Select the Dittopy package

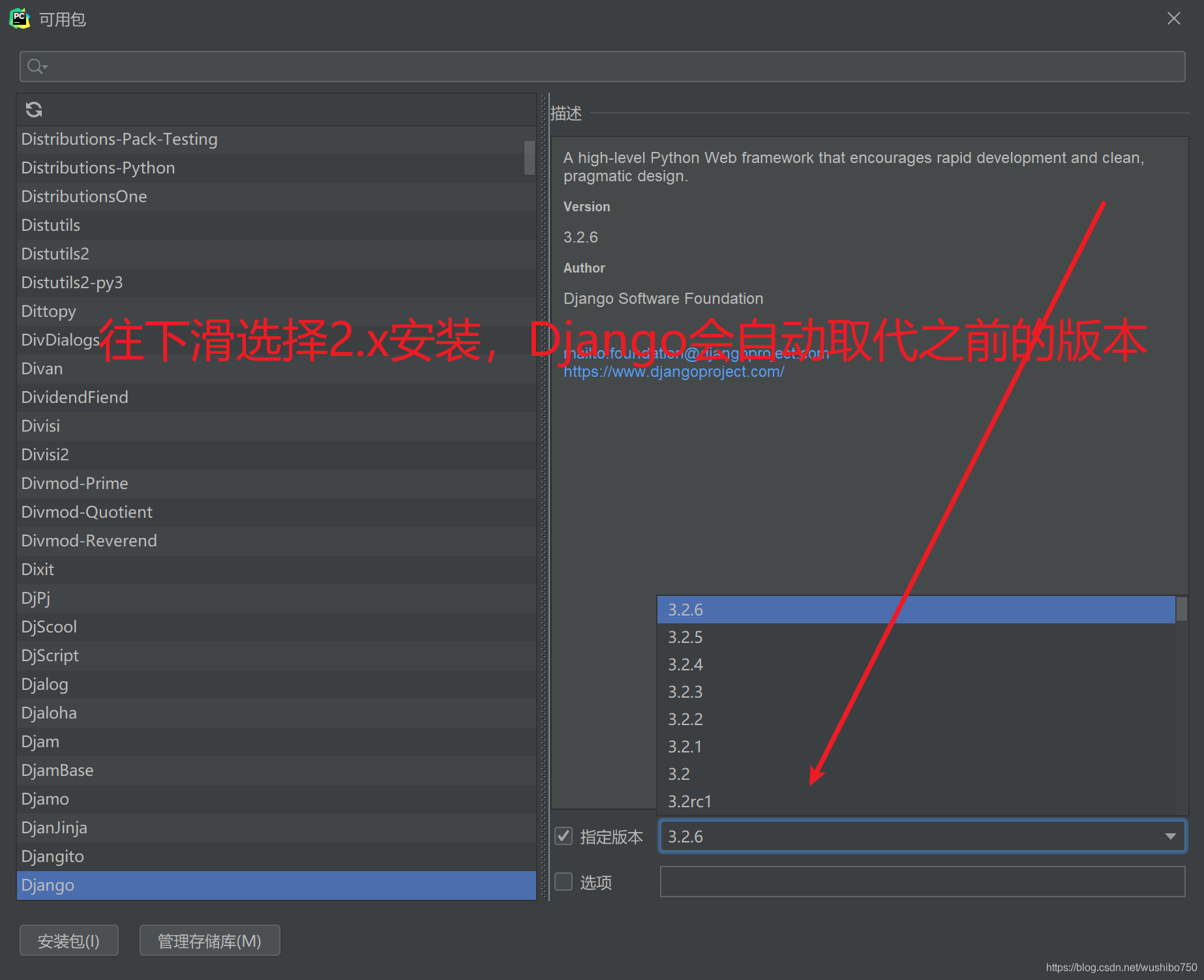pos(277,312)
